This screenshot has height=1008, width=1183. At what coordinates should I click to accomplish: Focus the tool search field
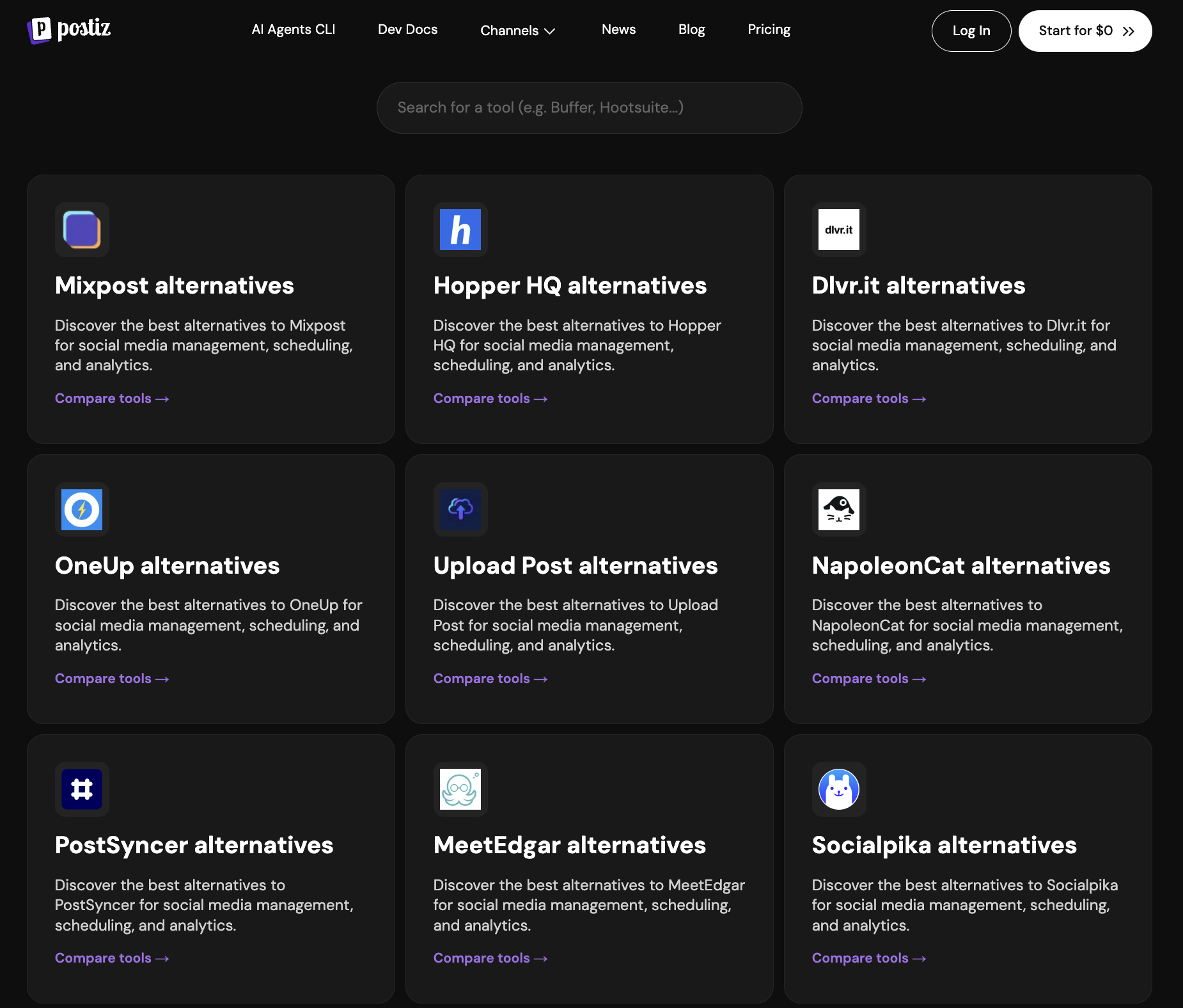point(590,107)
